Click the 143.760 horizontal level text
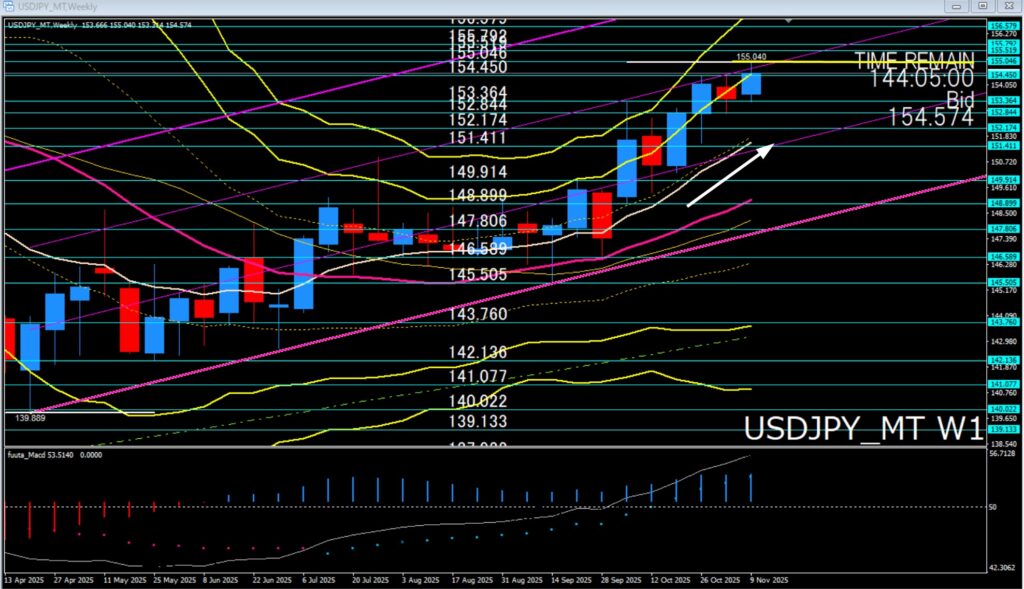Viewport: 1024px width, 589px height. (x=478, y=314)
